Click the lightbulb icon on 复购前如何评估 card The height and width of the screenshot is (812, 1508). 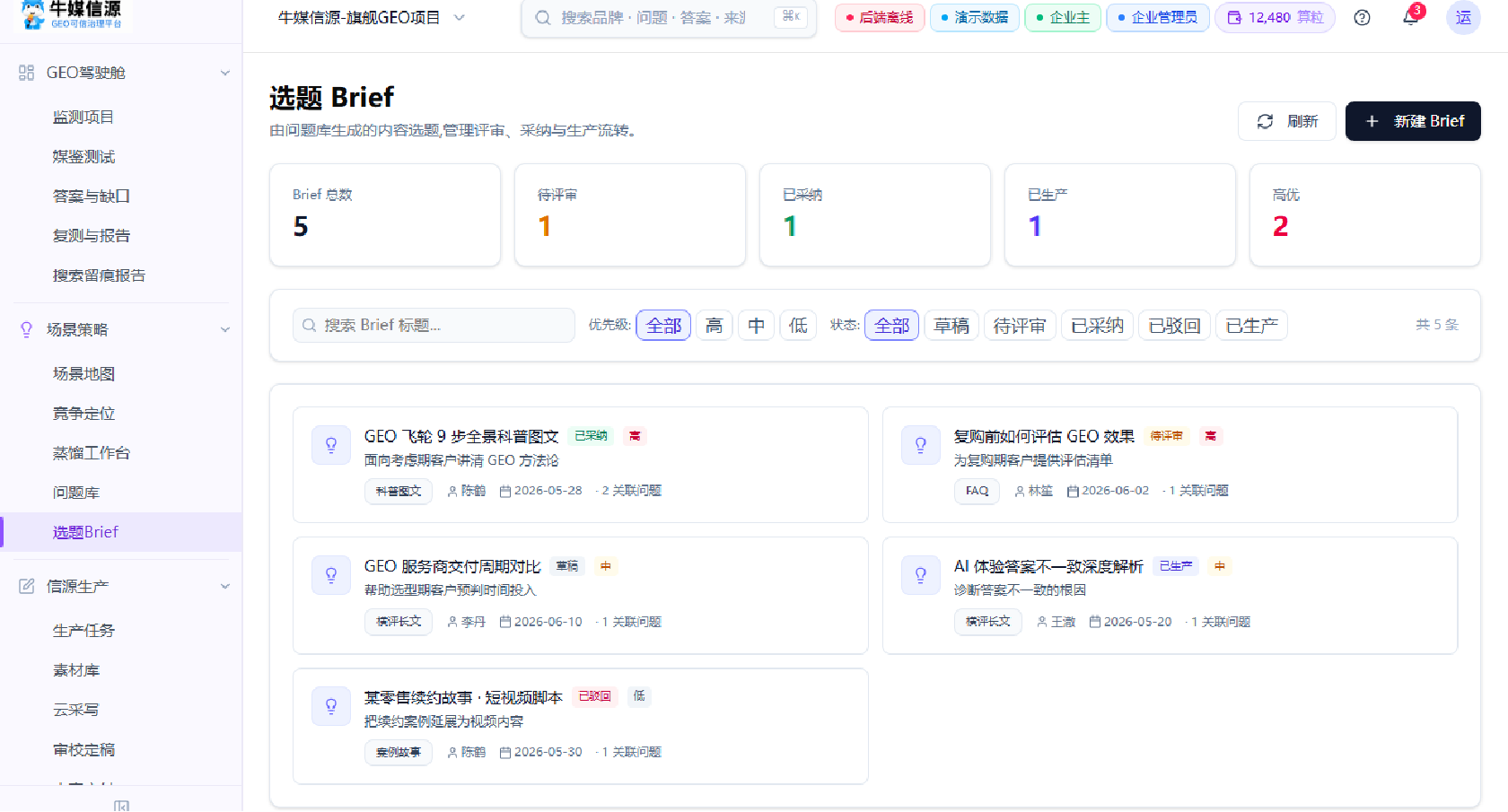pos(920,445)
